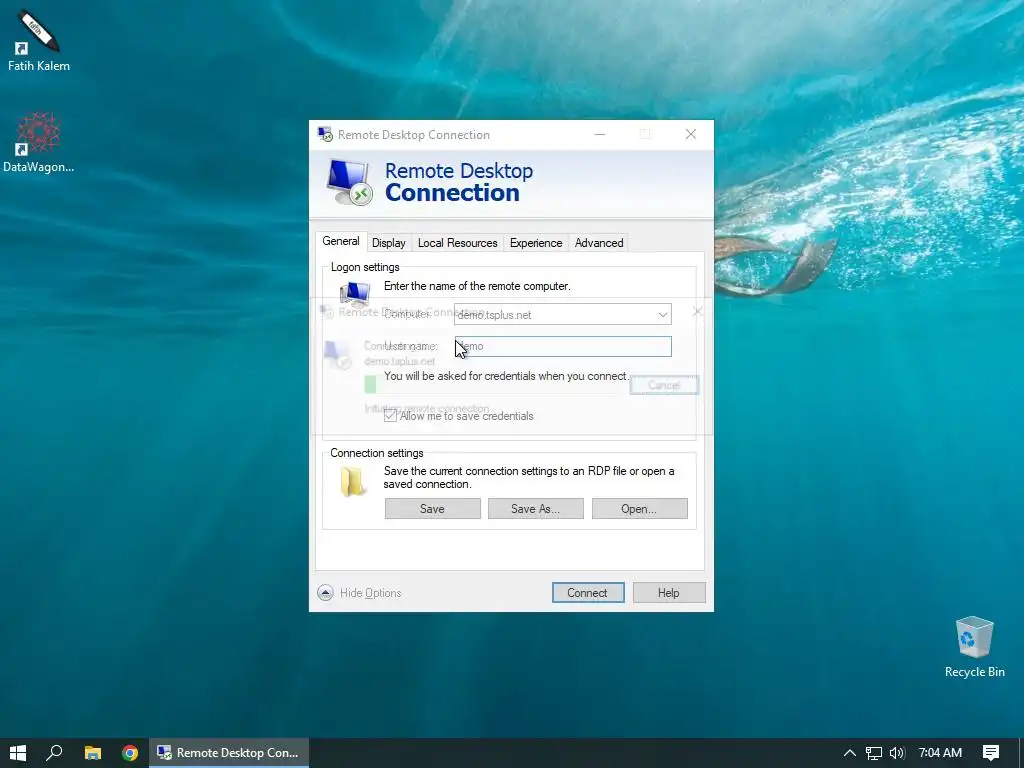Click the Save As... button
This screenshot has width=1024, height=768.
(536, 509)
